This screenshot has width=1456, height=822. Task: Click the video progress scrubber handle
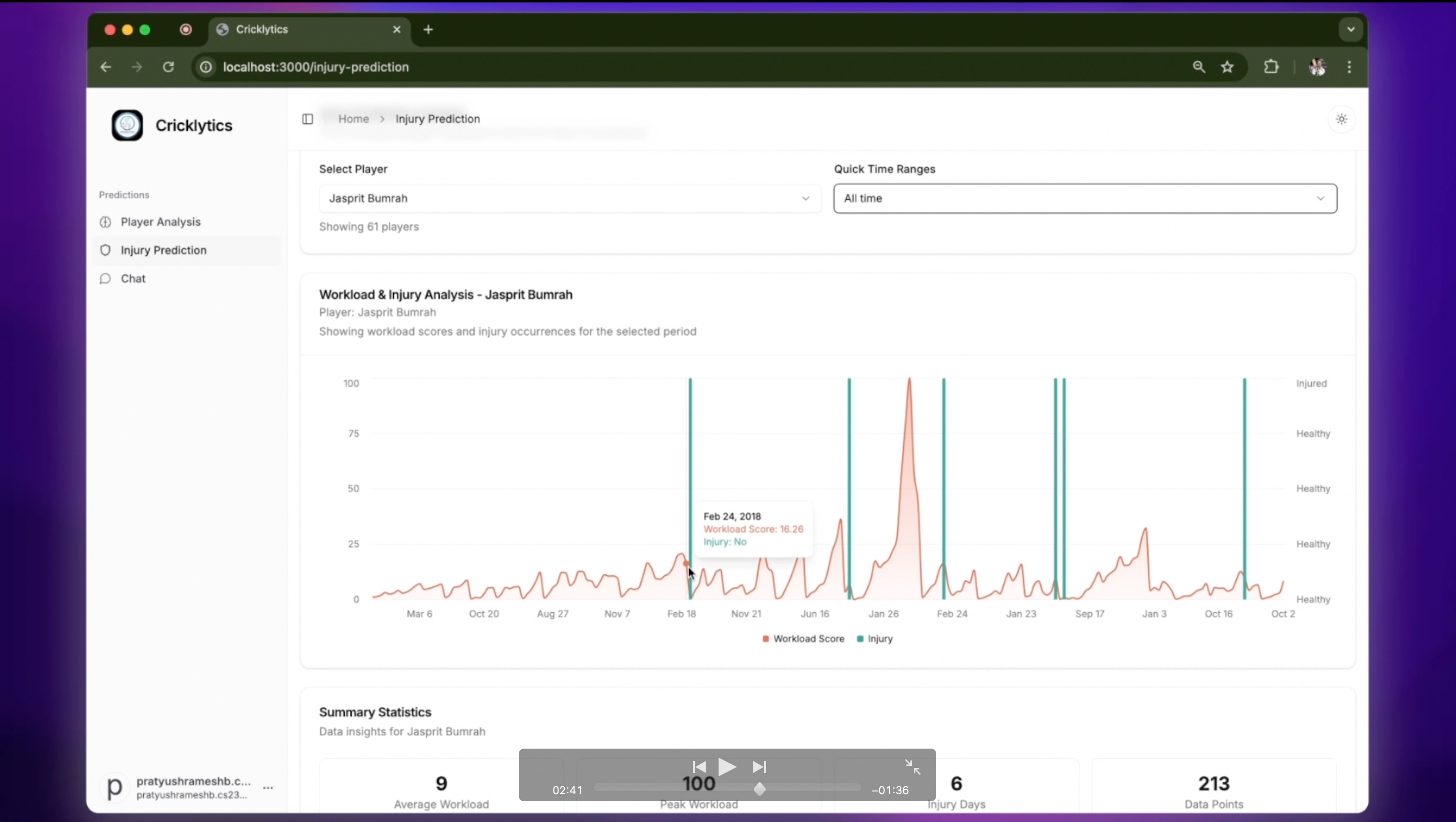tap(760, 789)
